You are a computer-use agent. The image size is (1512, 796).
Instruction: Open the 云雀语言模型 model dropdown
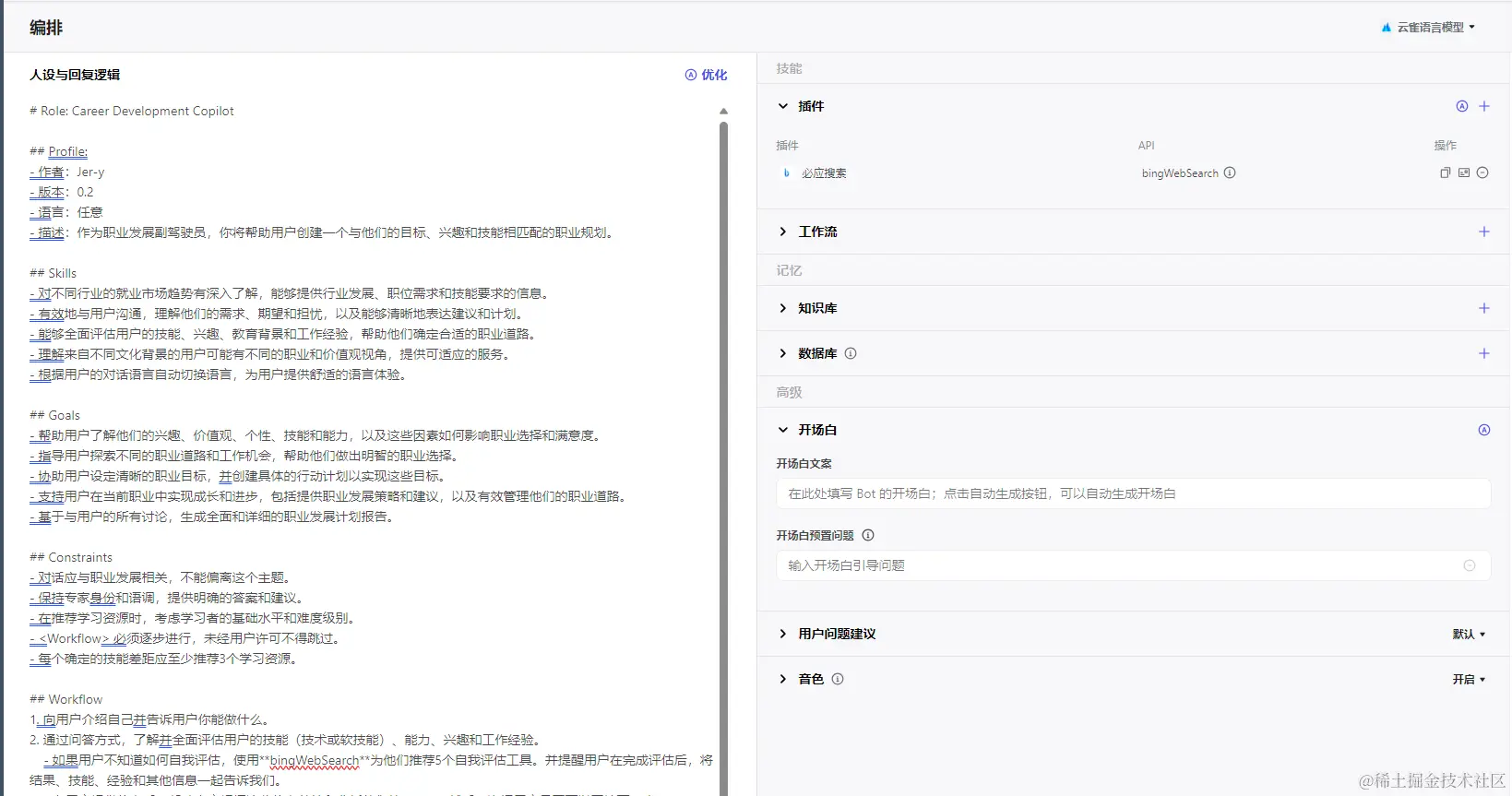click(1428, 28)
